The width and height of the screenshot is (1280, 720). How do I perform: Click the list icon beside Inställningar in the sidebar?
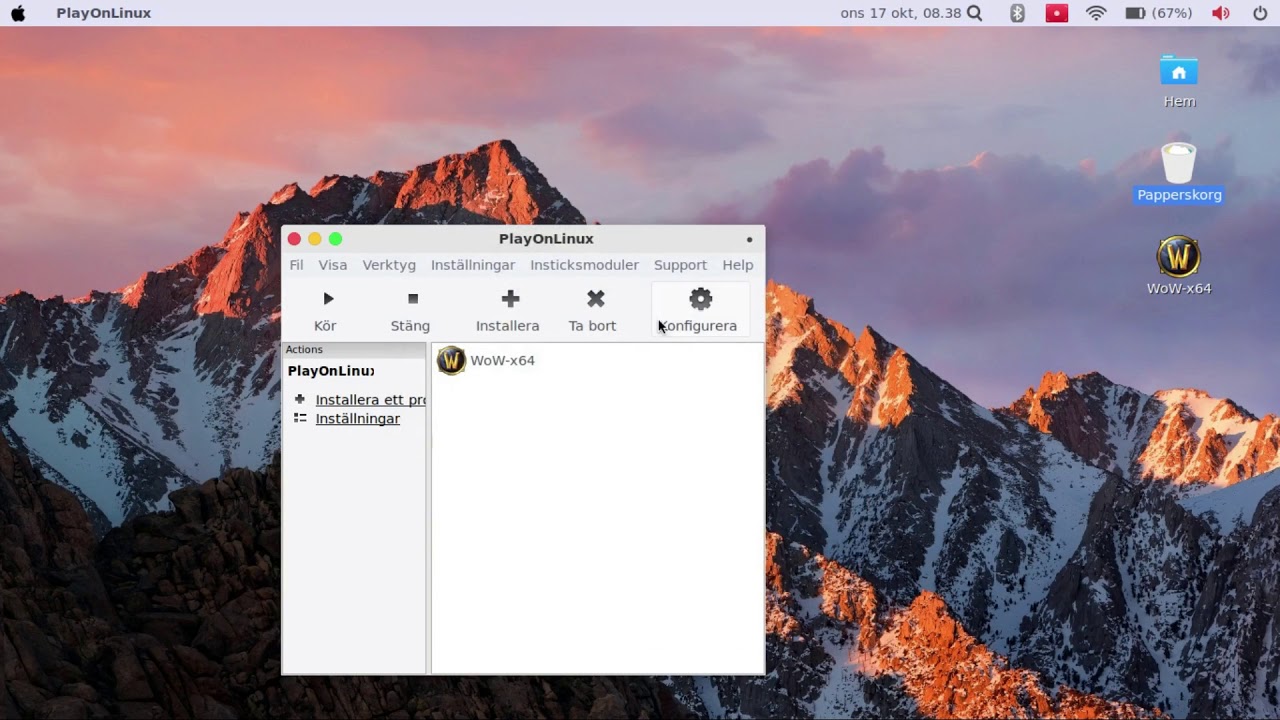click(x=299, y=418)
